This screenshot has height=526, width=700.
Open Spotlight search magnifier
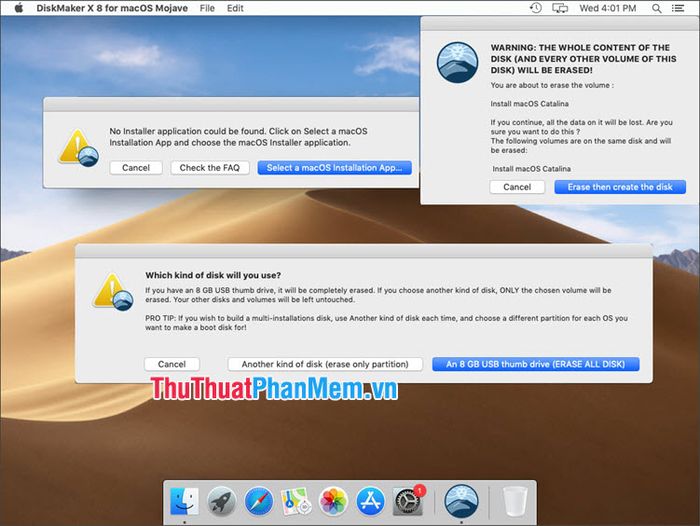tap(656, 8)
